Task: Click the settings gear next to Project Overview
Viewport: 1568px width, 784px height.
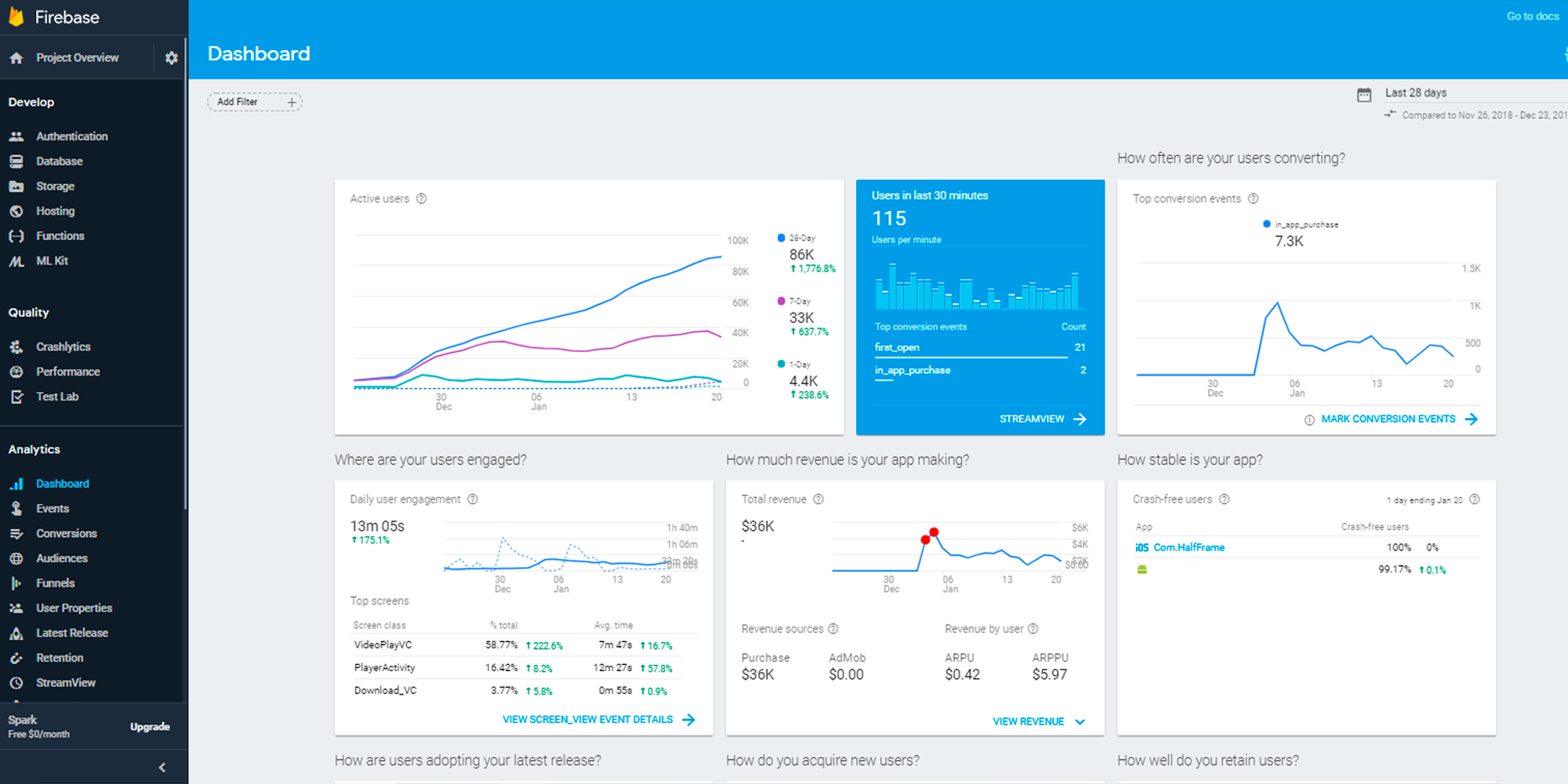Action: [x=171, y=58]
